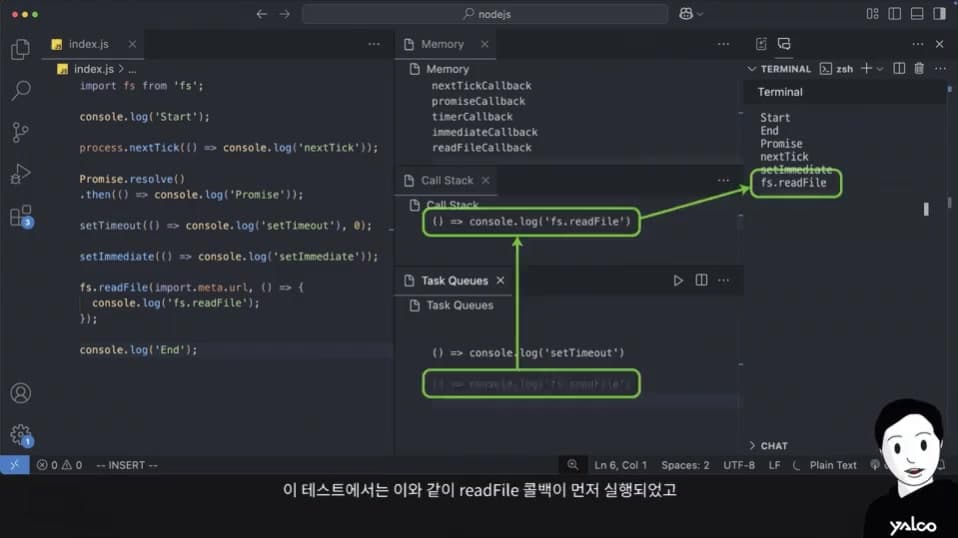Click immediateCallback in Memory
The width and height of the screenshot is (958, 538).
point(484,132)
